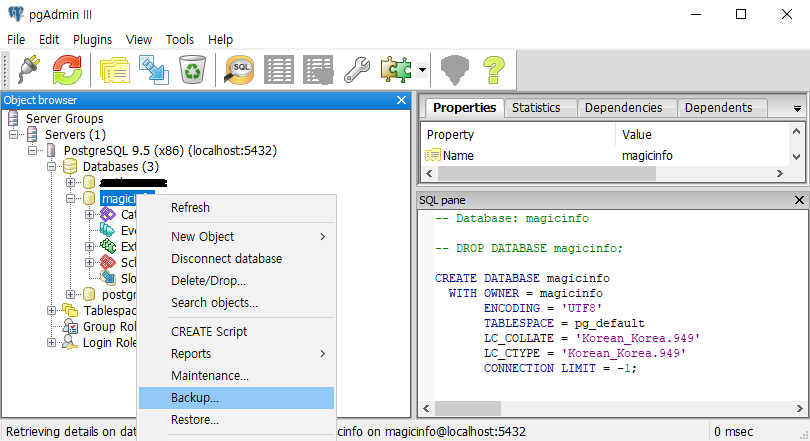This screenshot has width=810, height=441.
Task: Click the Slony Replication icon in tree
Action: click(x=108, y=278)
